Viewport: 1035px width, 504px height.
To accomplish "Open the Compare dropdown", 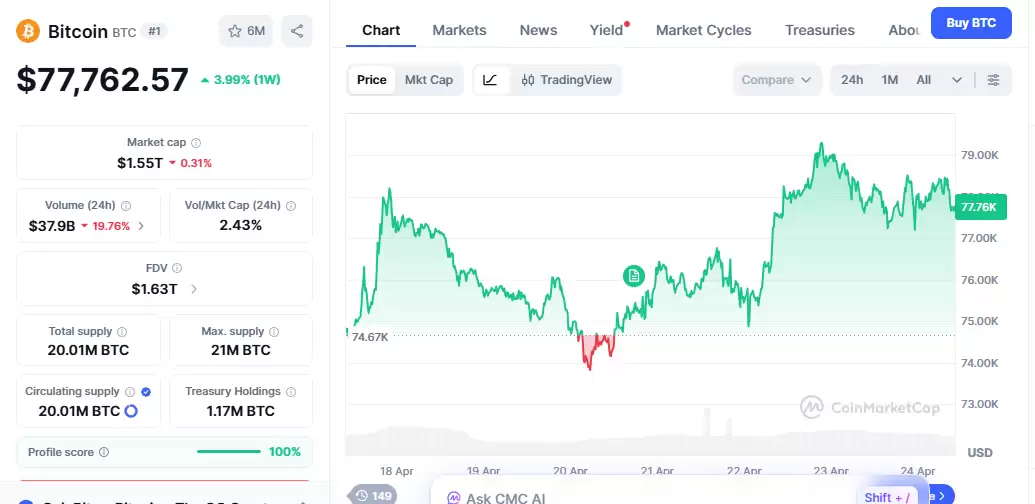I will pyautogui.click(x=776, y=80).
